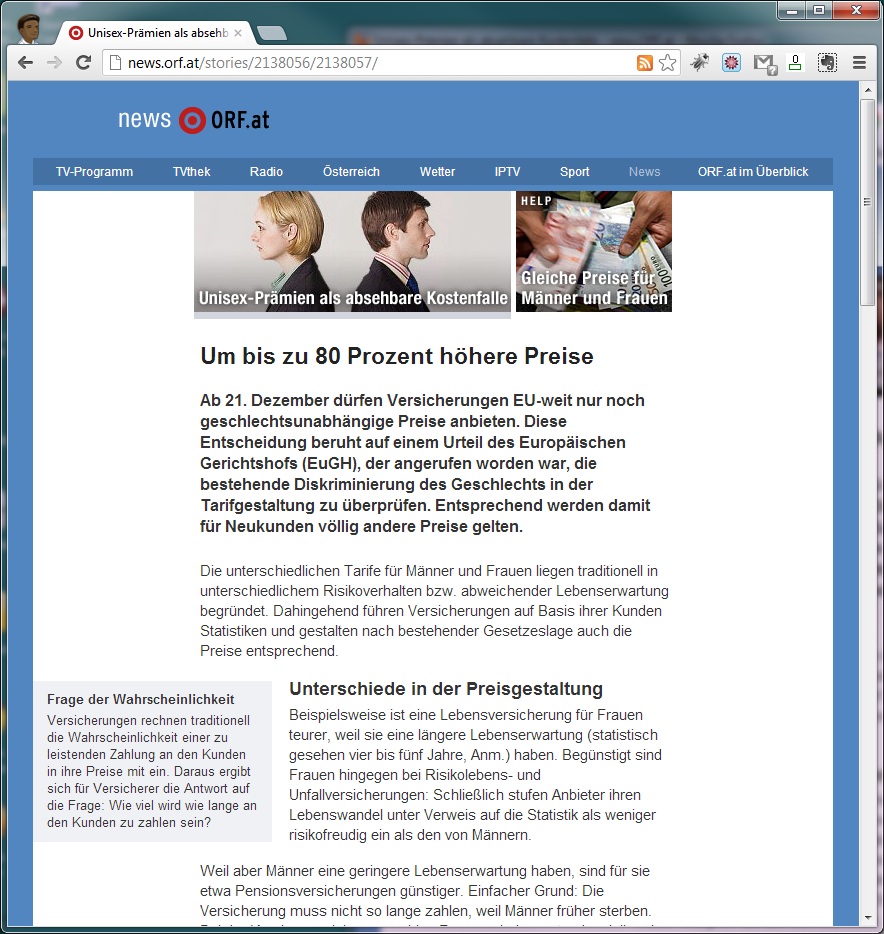The width and height of the screenshot is (884, 934).
Task: Click the paragraph starting 'Weil aber Männer'
Action: [427, 891]
